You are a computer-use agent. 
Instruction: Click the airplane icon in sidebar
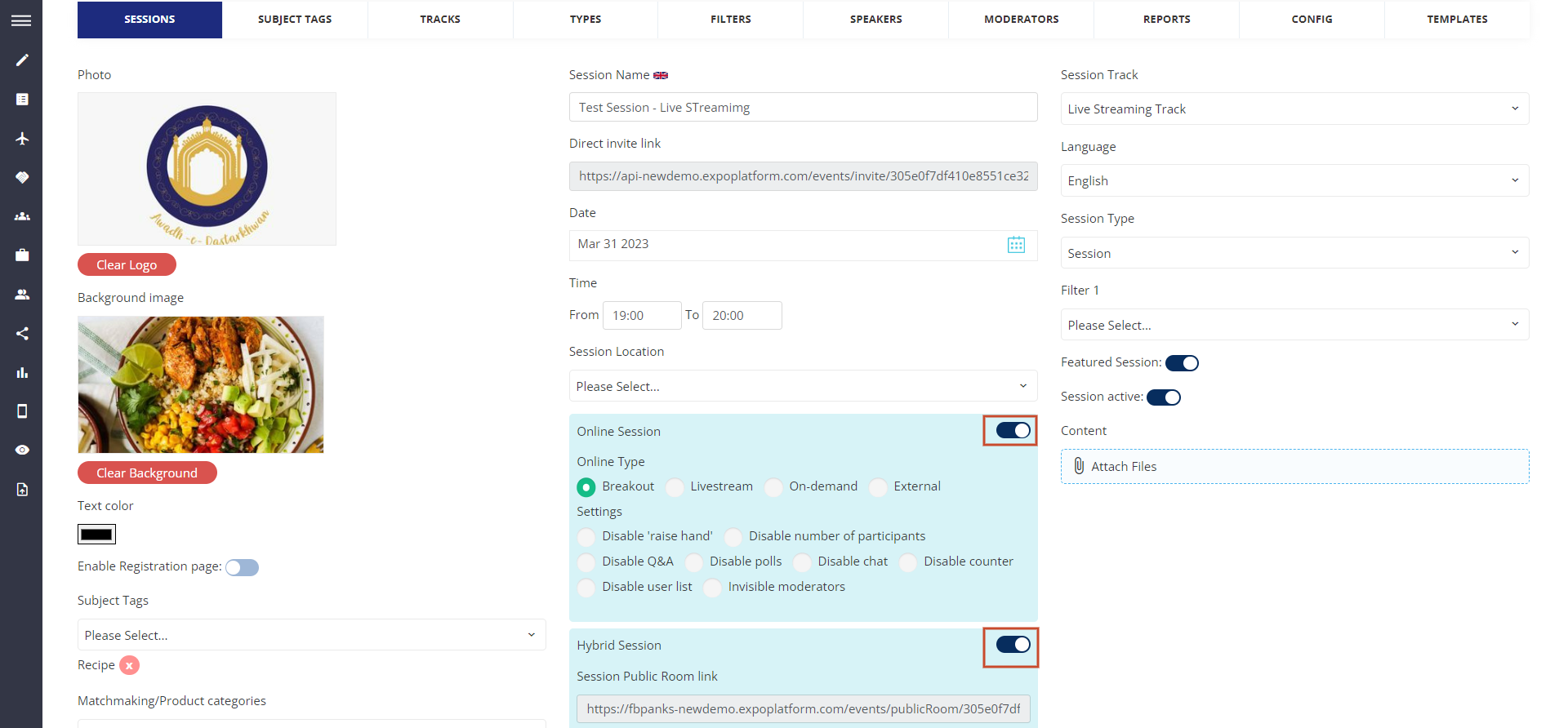tap(22, 138)
